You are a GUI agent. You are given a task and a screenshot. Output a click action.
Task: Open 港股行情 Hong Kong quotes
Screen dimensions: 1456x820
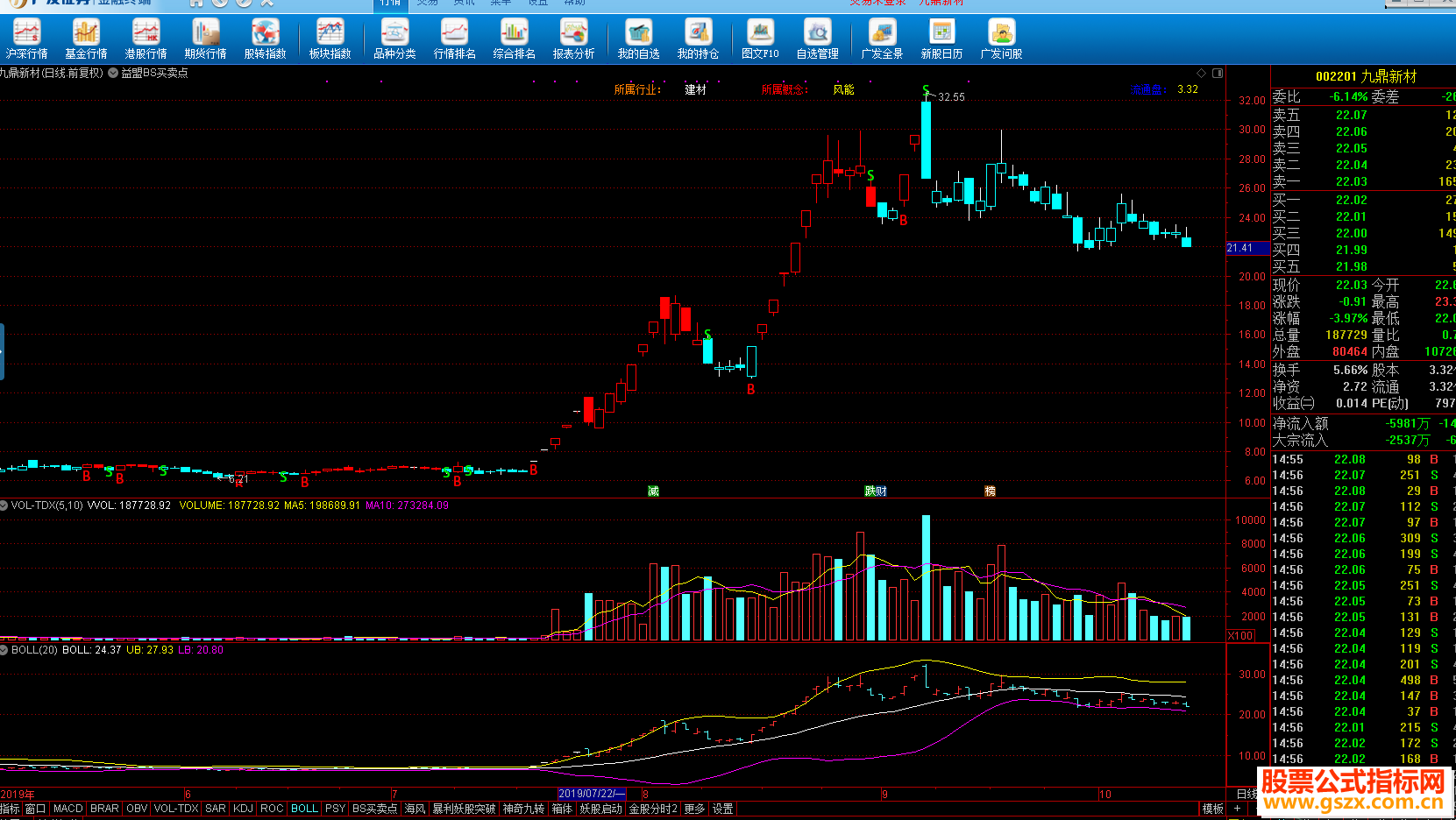coord(146,39)
